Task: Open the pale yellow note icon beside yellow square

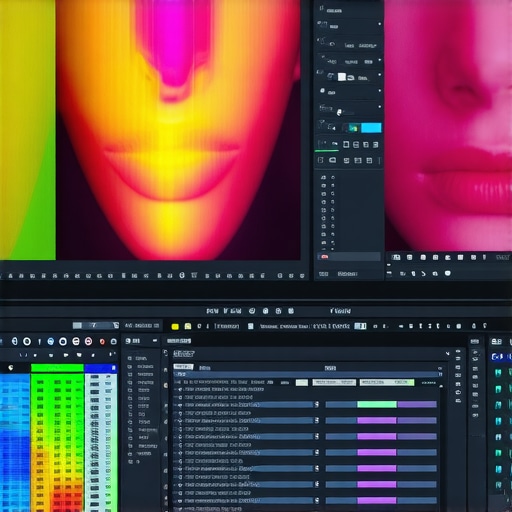Action: pos(188,326)
